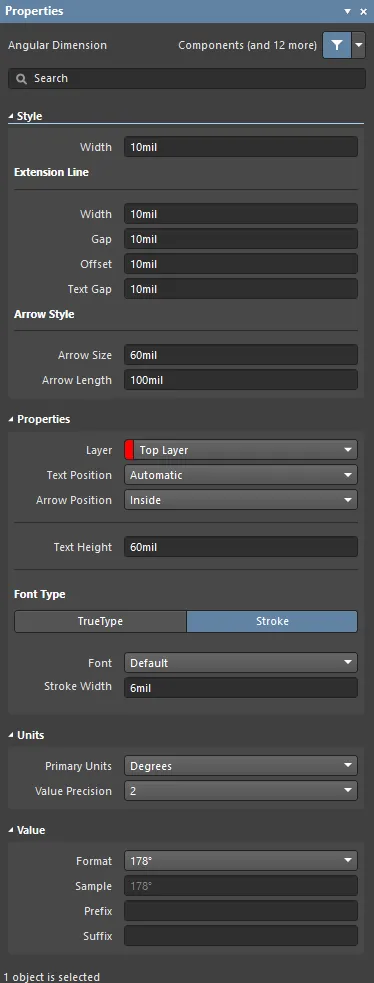The image size is (374, 983).
Task: Click the Sample value field
Action: point(241,886)
